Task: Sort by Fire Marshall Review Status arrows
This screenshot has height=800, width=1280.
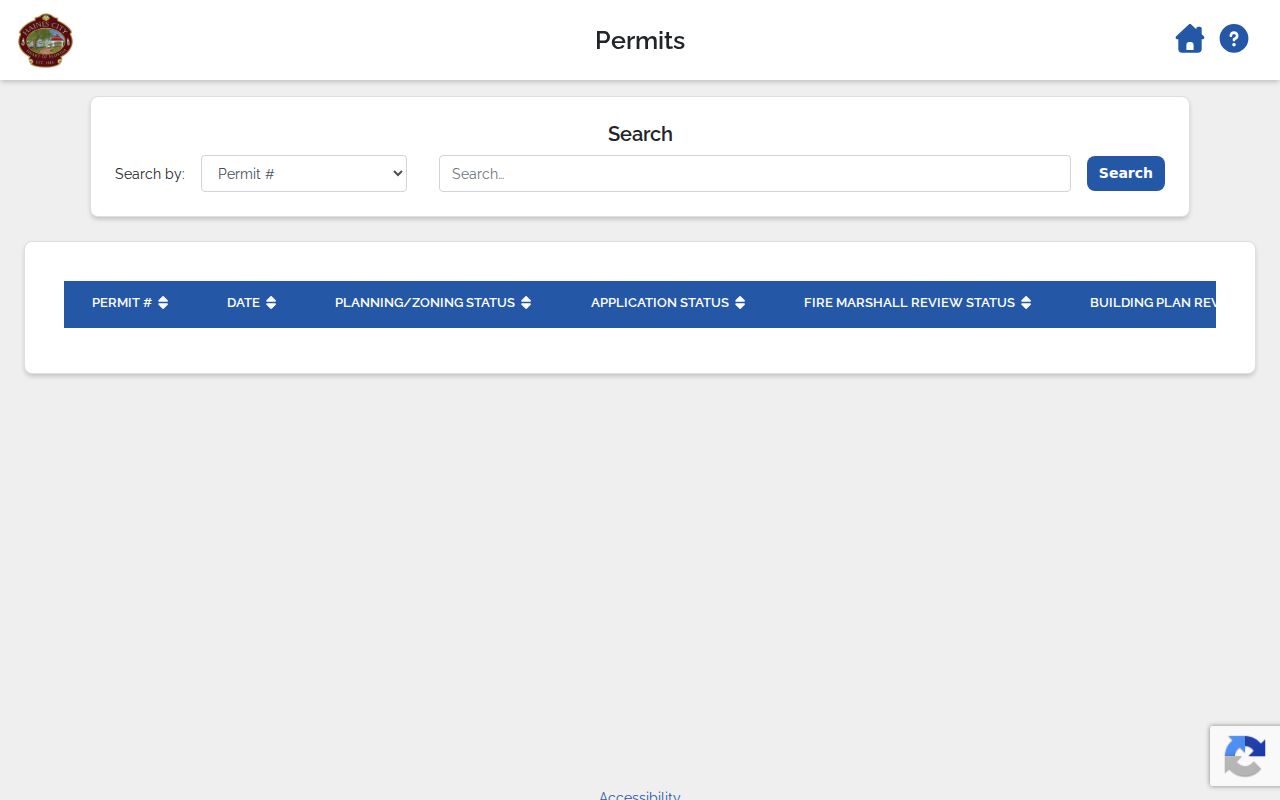Action: click(1026, 303)
